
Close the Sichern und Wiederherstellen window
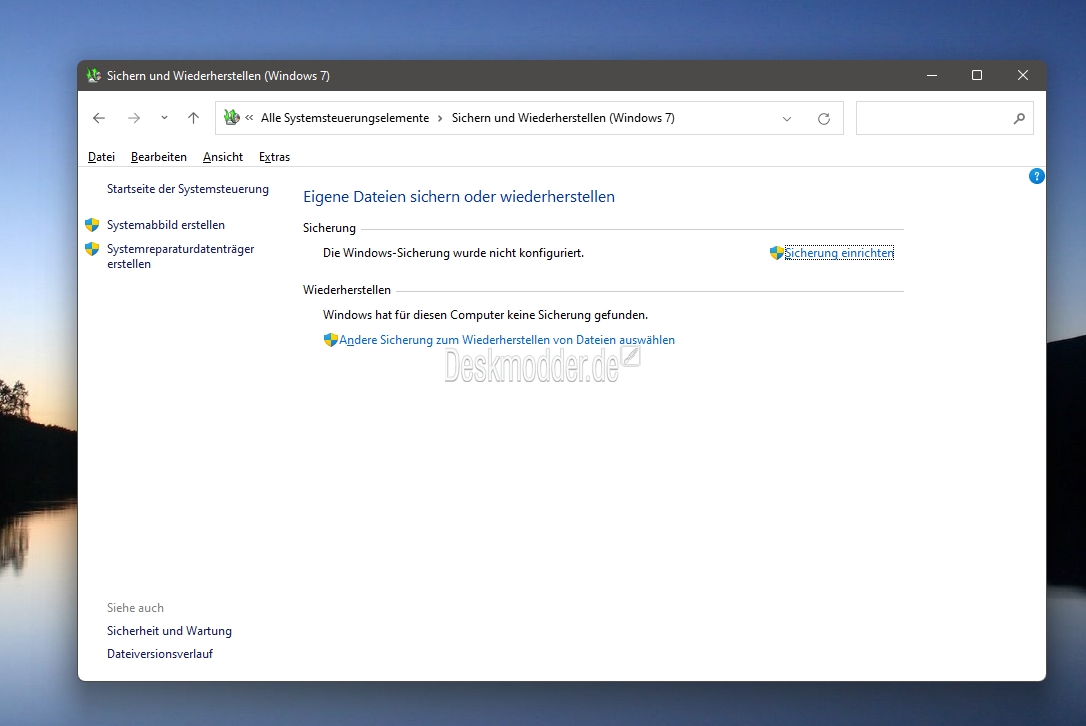(1022, 76)
